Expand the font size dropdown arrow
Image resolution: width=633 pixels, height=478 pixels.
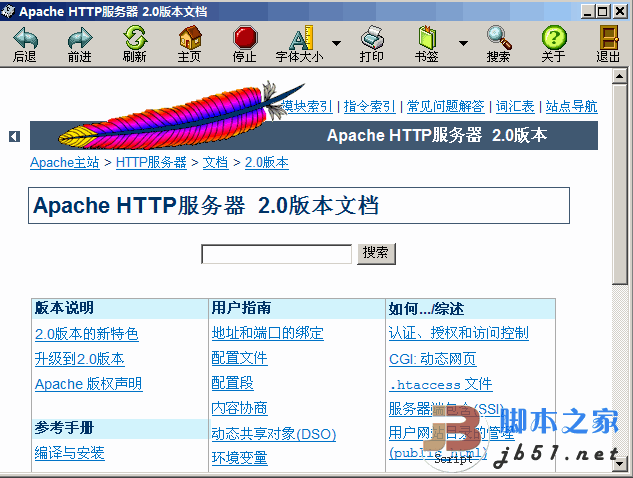[x=336, y=43]
